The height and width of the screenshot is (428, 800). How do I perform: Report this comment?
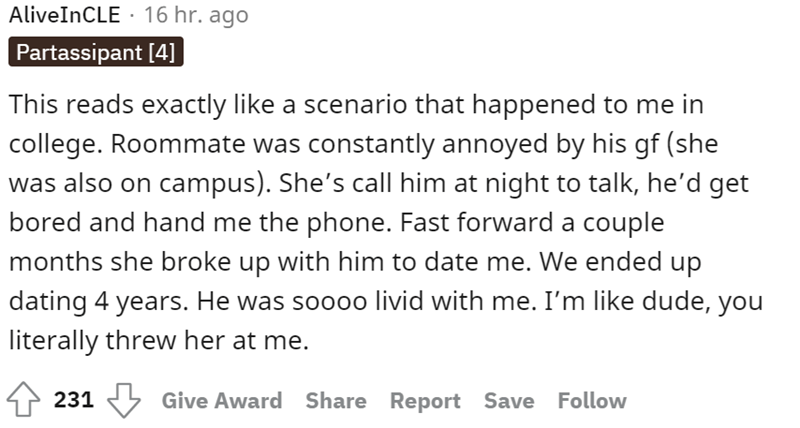click(x=425, y=401)
